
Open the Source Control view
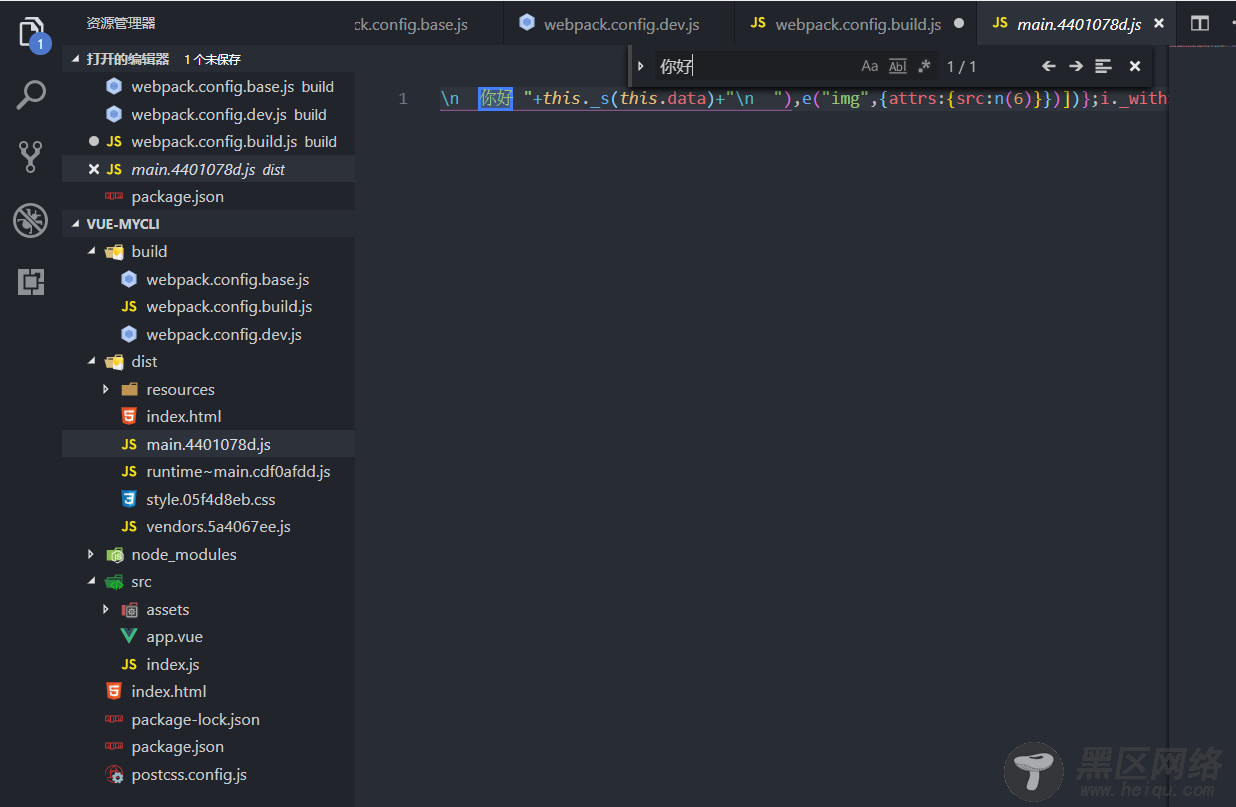tap(31, 157)
